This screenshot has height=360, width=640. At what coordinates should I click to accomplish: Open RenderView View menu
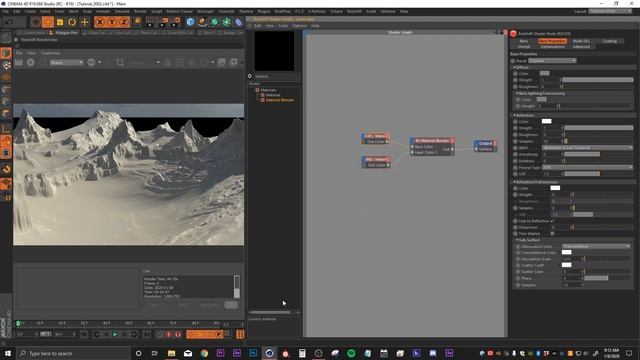[x=31, y=53]
